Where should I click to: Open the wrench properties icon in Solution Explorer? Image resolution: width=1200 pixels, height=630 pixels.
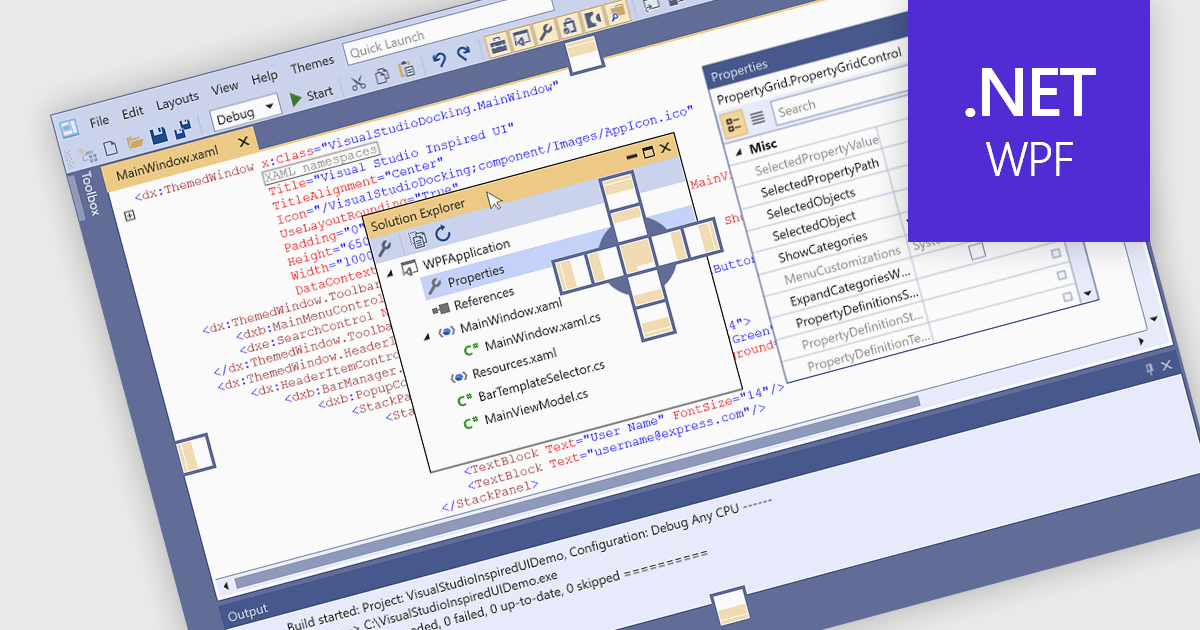click(x=385, y=247)
